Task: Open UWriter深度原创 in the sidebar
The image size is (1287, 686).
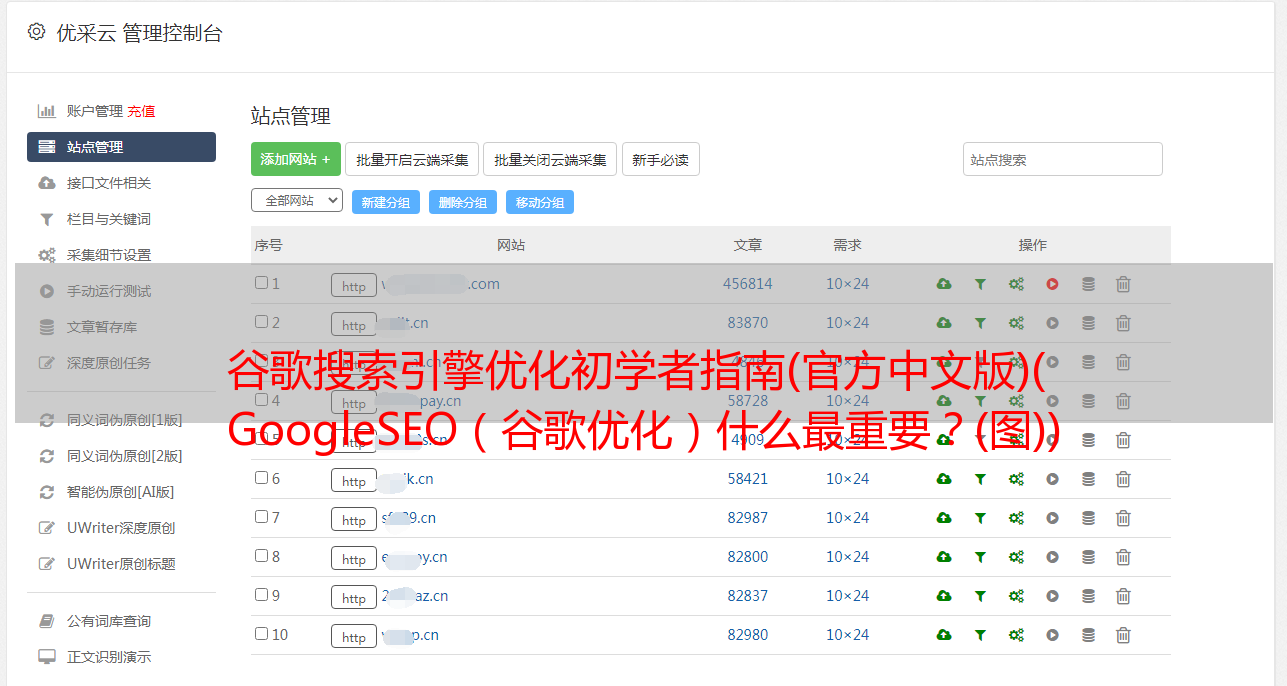Action: tap(121, 528)
